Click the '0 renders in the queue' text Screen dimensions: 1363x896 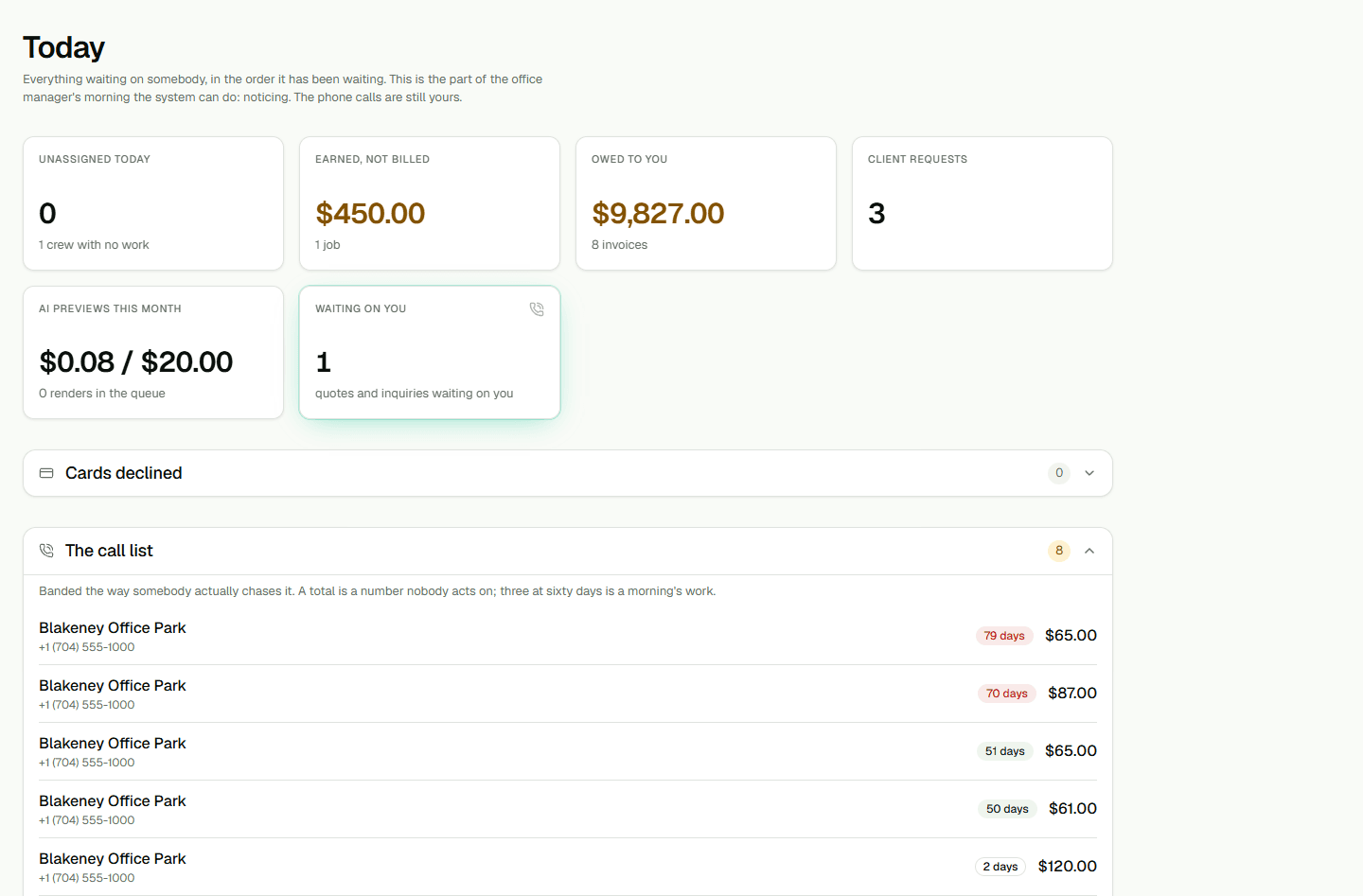pyautogui.click(x=102, y=394)
